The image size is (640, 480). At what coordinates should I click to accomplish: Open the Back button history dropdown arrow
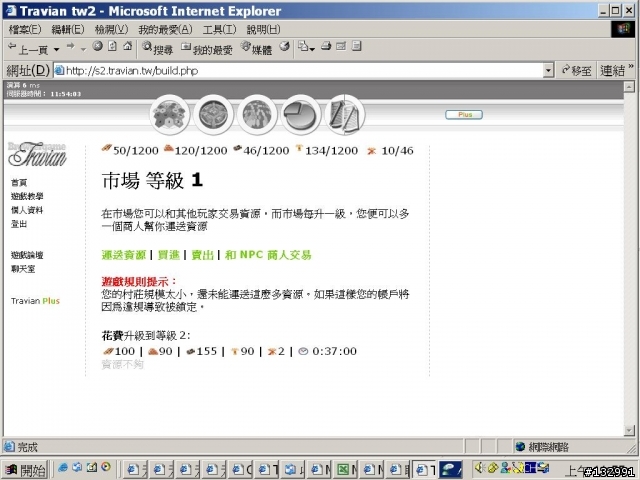[x=56, y=49]
